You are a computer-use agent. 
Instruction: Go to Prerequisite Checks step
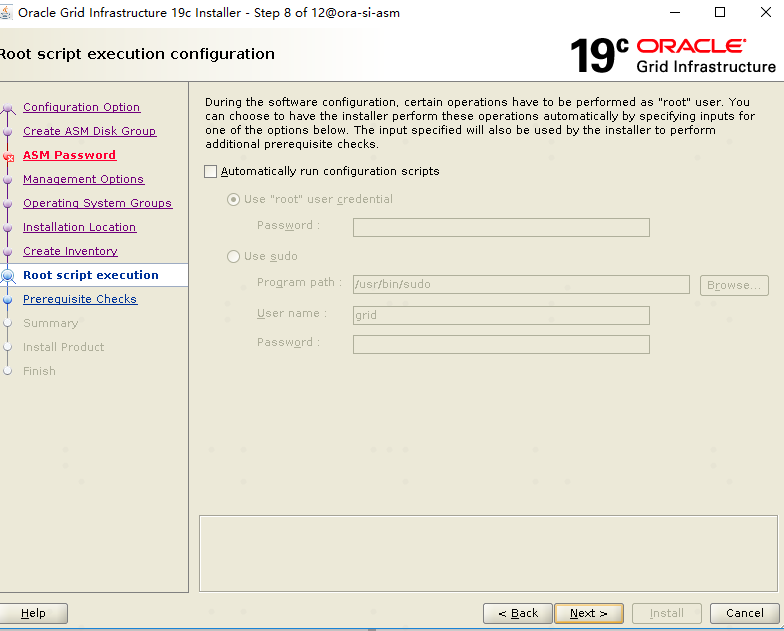point(80,299)
